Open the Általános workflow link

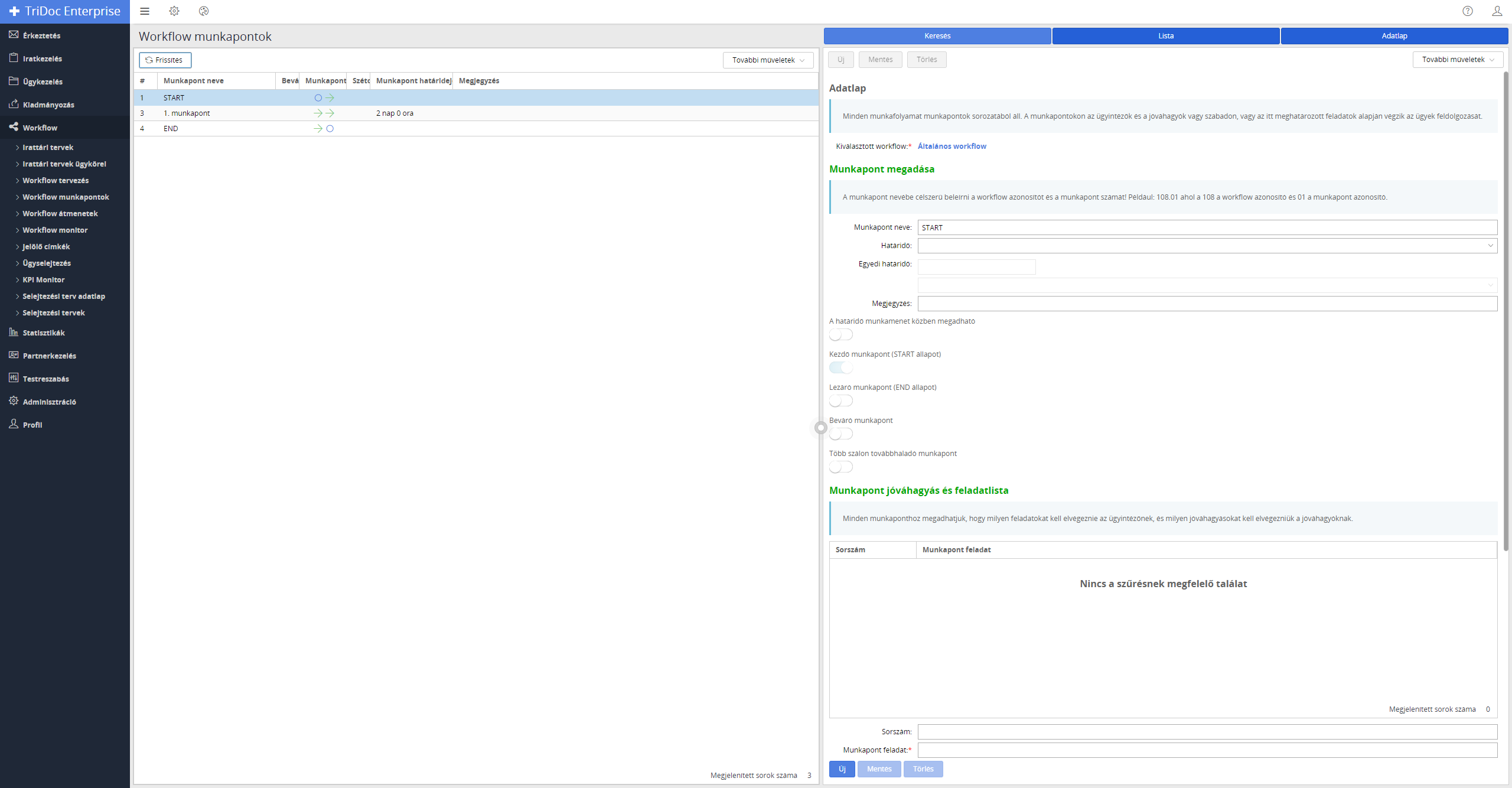click(x=951, y=146)
